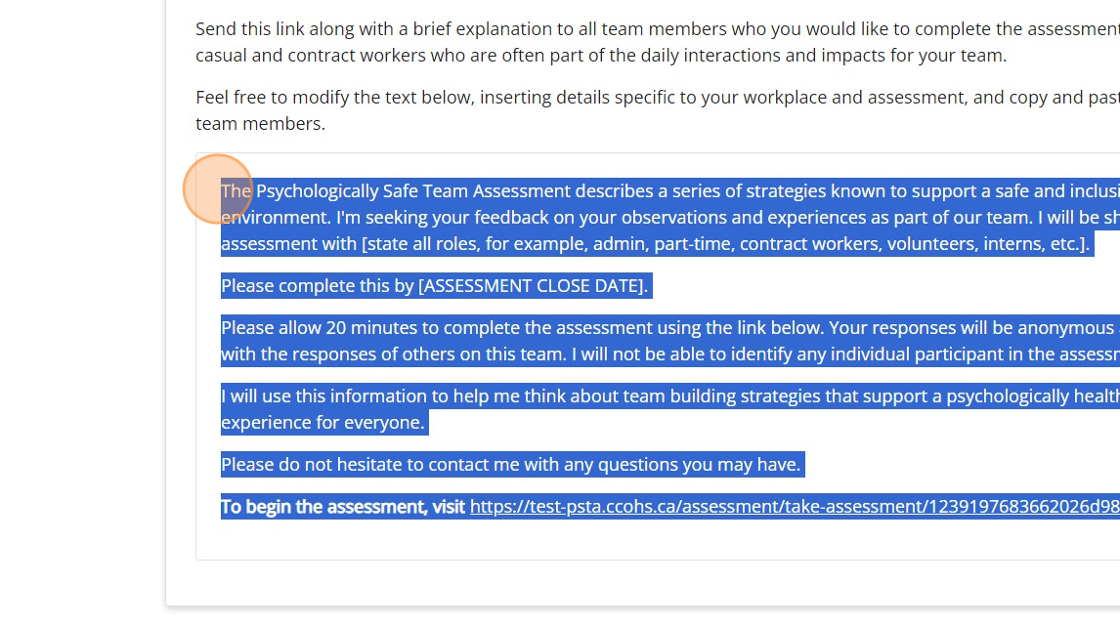Screen dimensions: 1120x625
Task: Click the "team members." text above the box
Action: coord(261,124)
